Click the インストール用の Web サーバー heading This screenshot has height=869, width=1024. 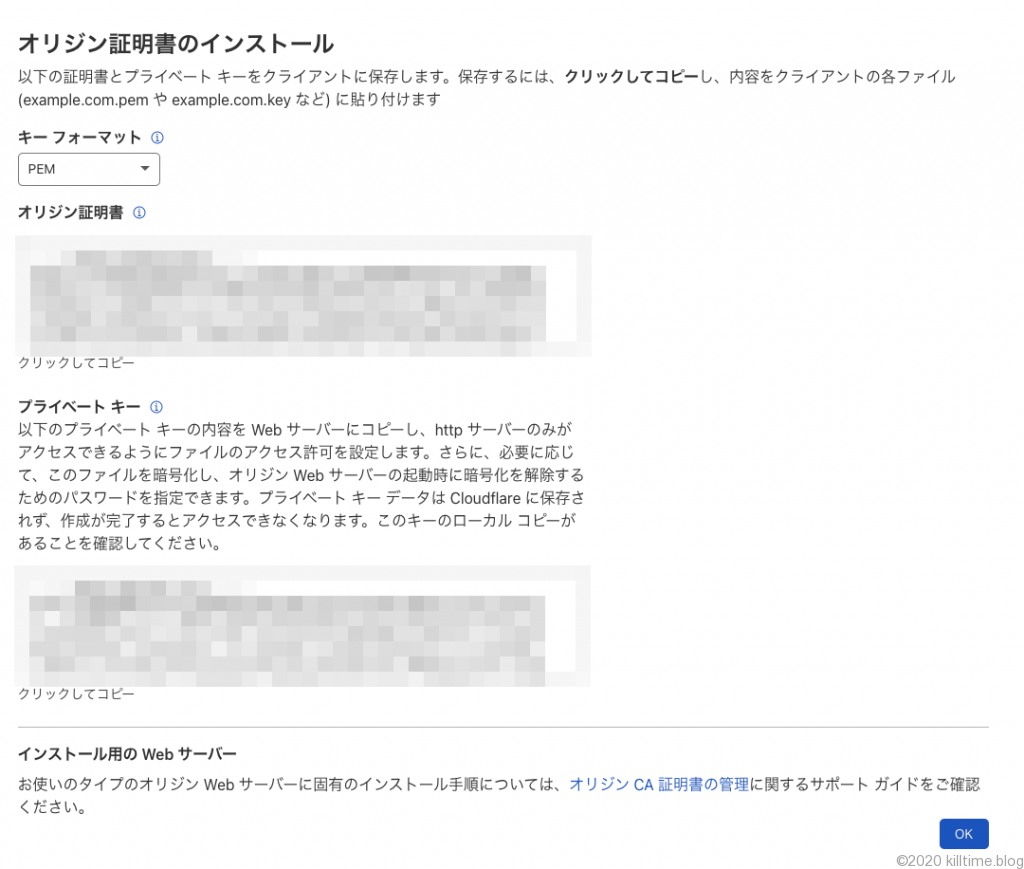(127, 754)
